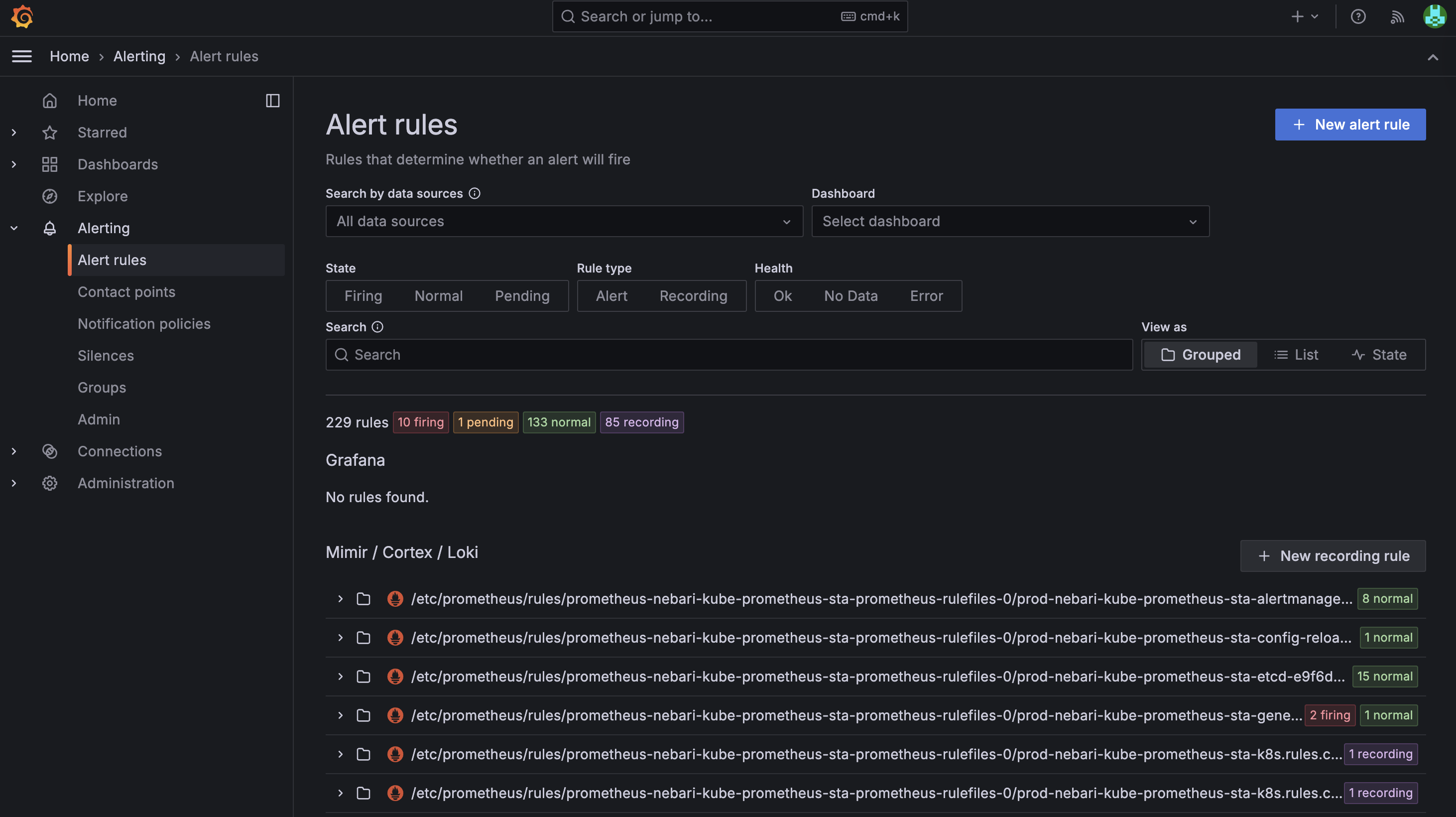Enable the Recording rule type filter
This screenshot has height=817, width=1456.
pyautogui.click(x=693, y=296)
